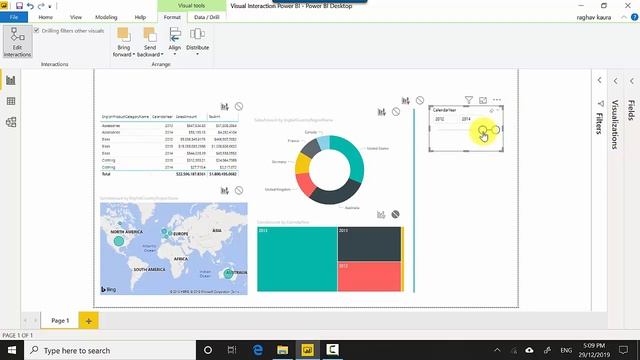Click the Filters pane label

[x=599, y=123]
